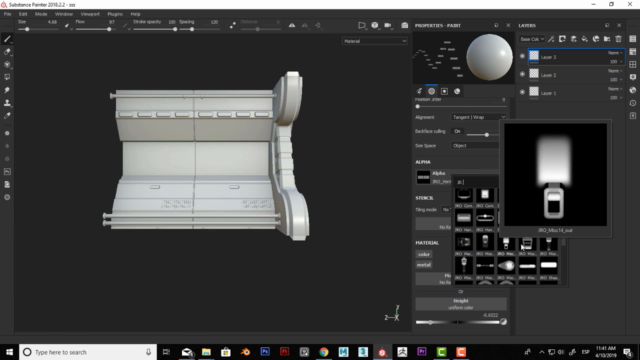
Task: Open Chrome from the taskbar
Action: pyautogui.click(x=324, y=352)
